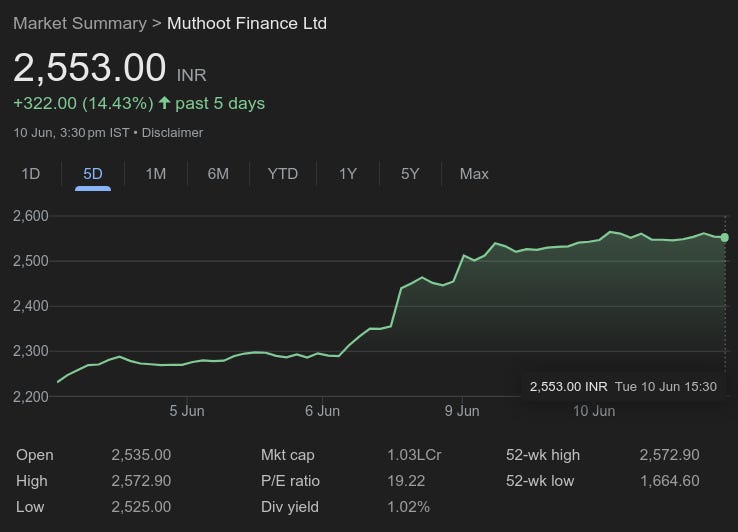Click the green upward arrow icon

click(x=164, y=103)
